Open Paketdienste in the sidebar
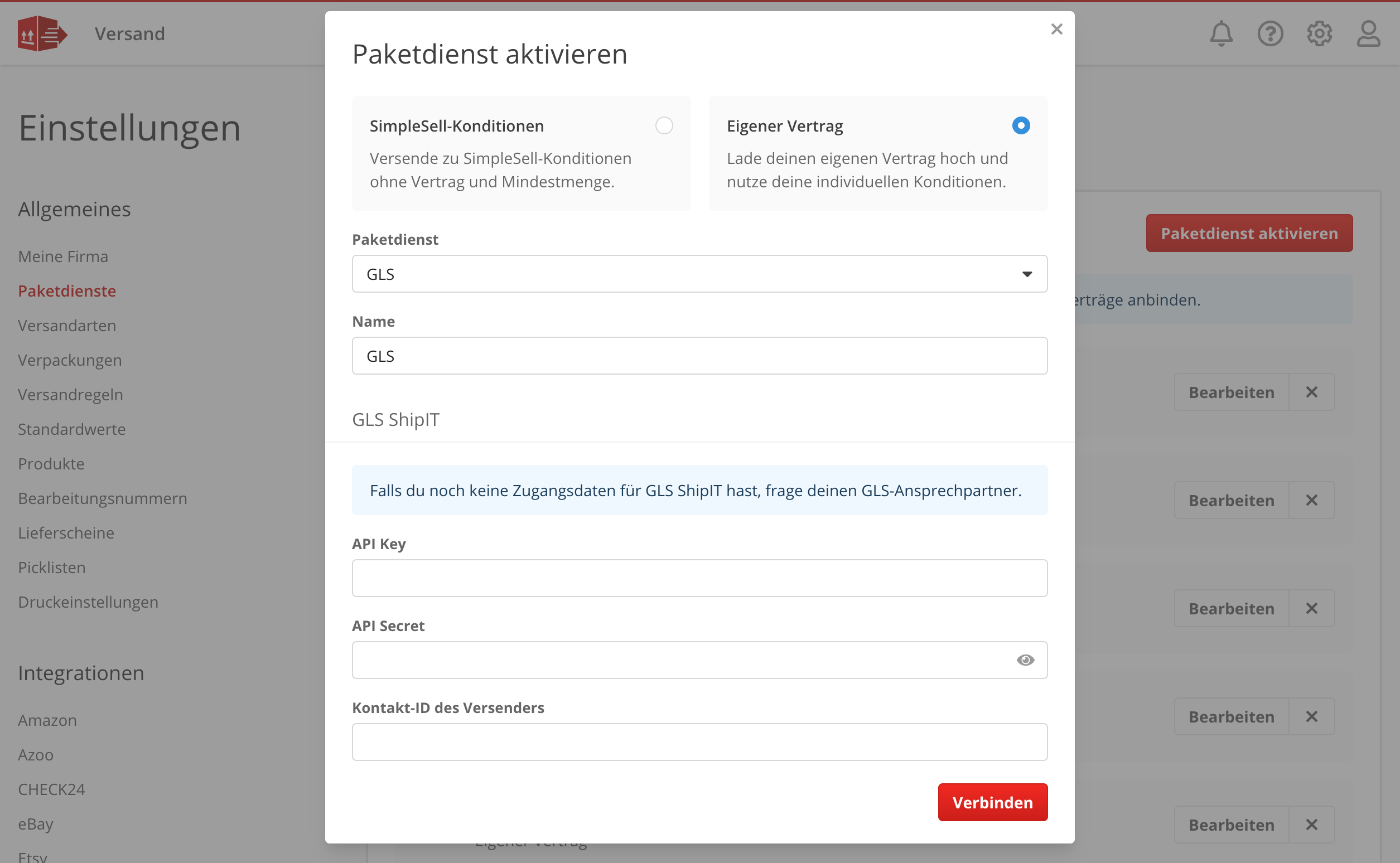 coord(67,290)
